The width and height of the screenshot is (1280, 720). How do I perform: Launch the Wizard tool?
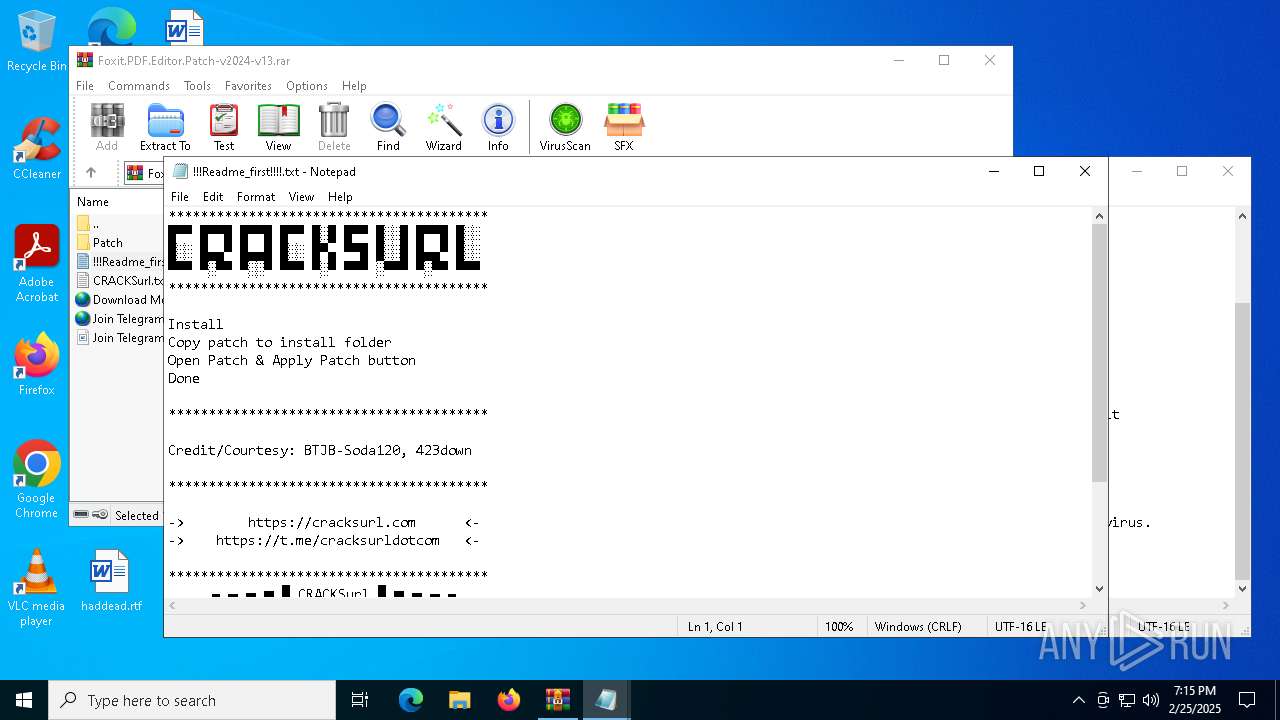coord(443,127)
